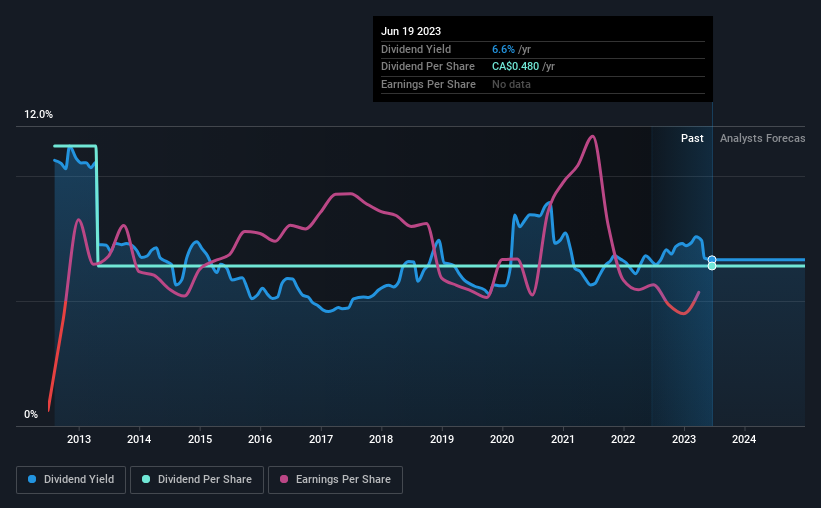
Task: Click the 2016 x-axis year label
Action: tap(260, 439)
